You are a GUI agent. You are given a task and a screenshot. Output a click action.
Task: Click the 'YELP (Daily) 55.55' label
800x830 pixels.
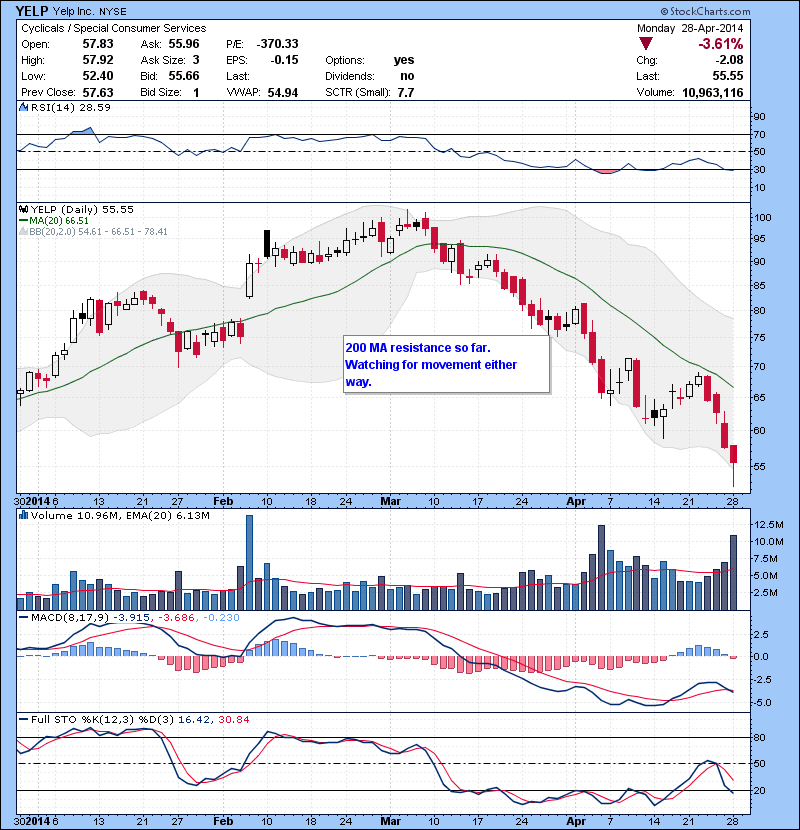82,210
